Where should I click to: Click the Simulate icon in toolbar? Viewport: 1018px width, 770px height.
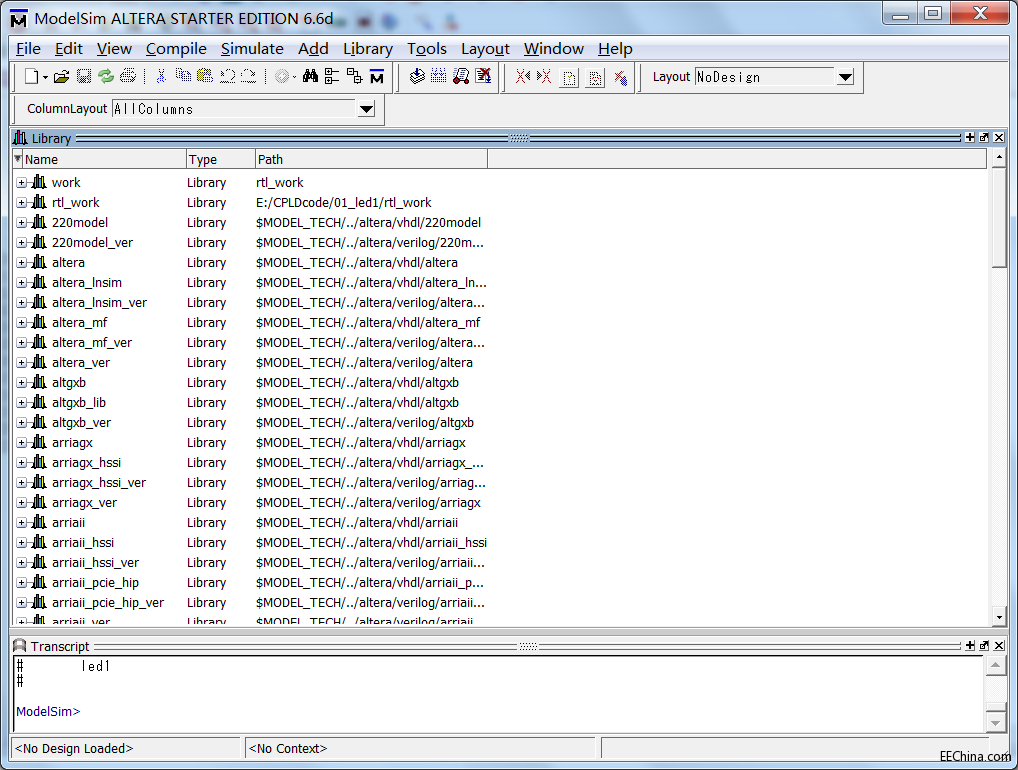coord(461,77)
